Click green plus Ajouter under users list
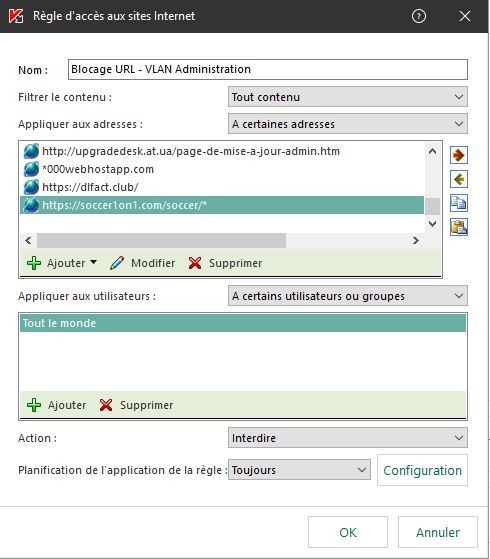Screen dimensions: 490x559 click(x=57, y=405)
